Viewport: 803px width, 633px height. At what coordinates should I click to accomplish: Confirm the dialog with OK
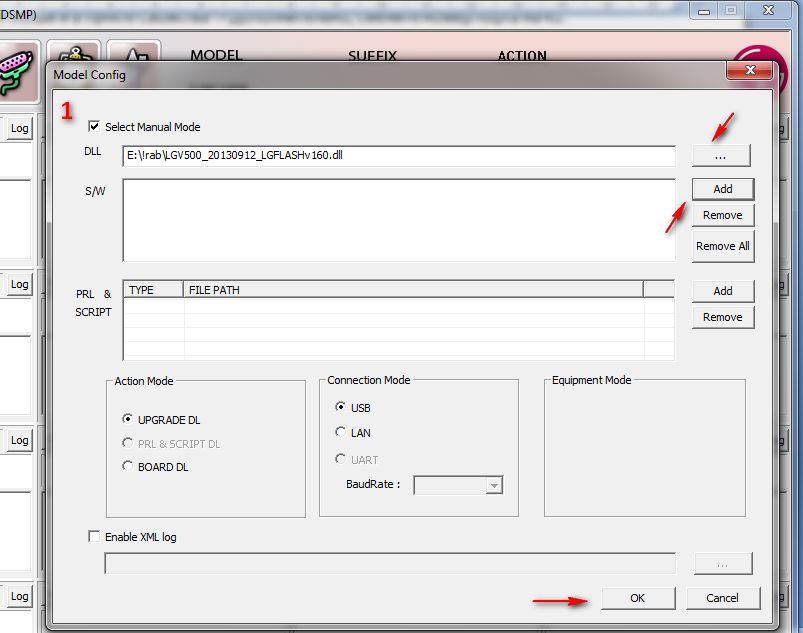pos(638,598)
